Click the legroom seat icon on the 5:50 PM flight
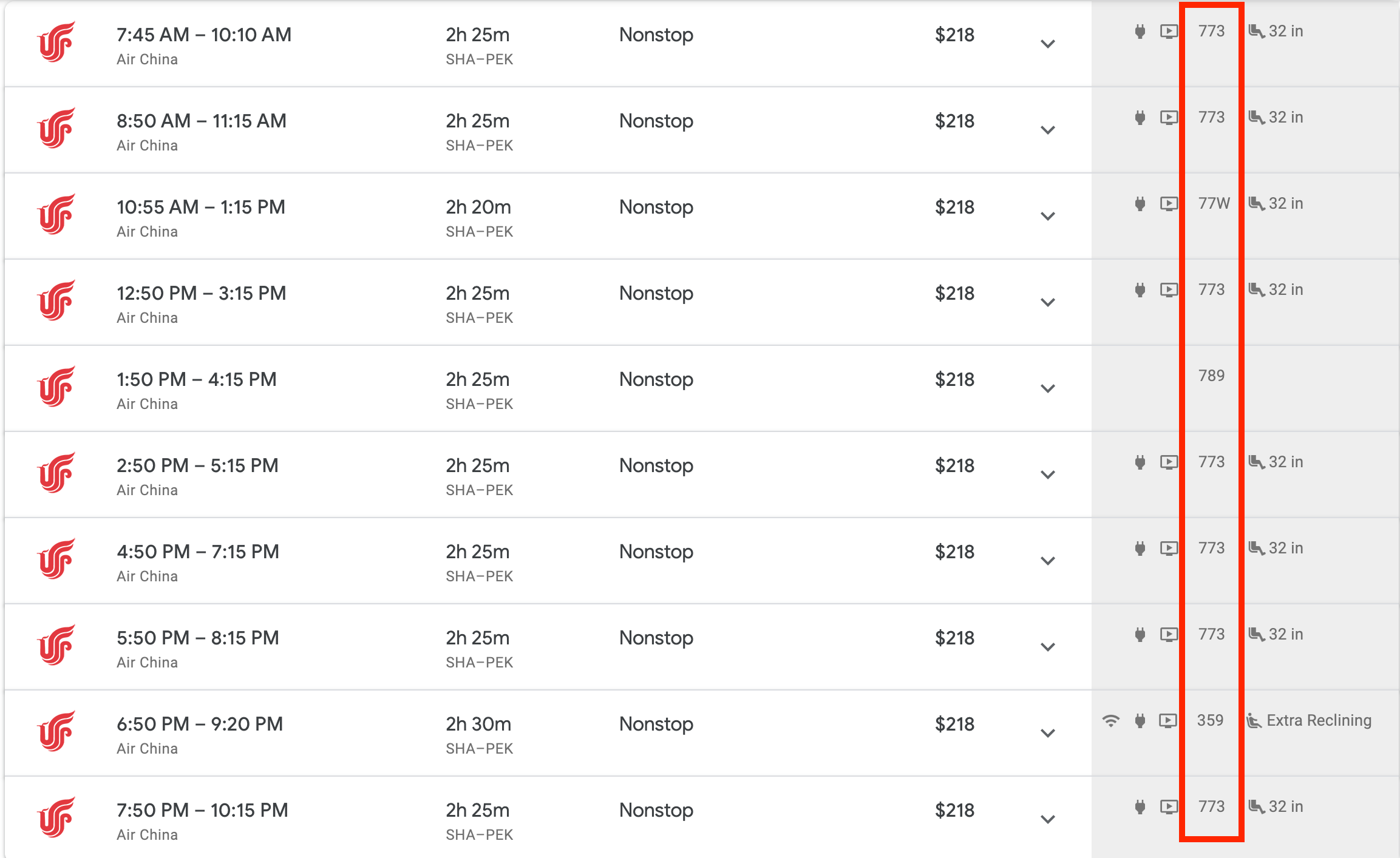 pos(1256,634)
